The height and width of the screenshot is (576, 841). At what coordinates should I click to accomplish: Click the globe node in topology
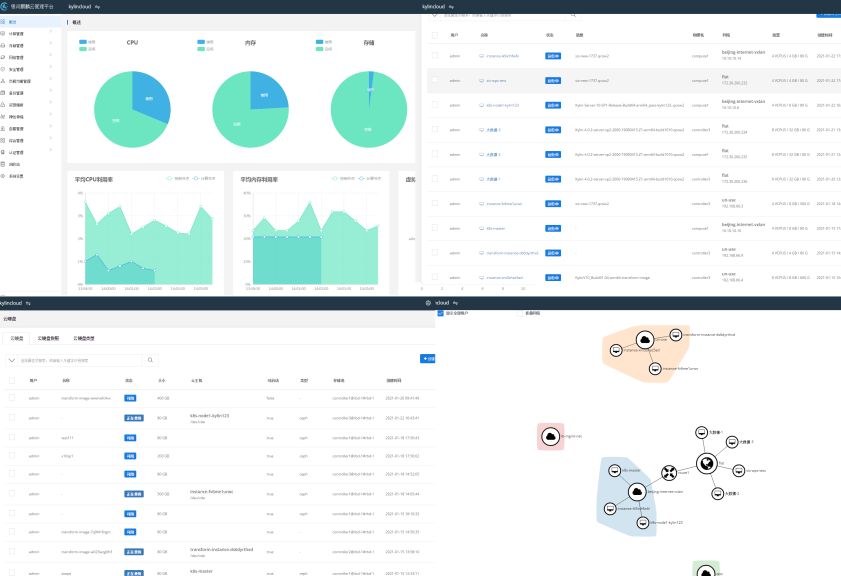706,463
